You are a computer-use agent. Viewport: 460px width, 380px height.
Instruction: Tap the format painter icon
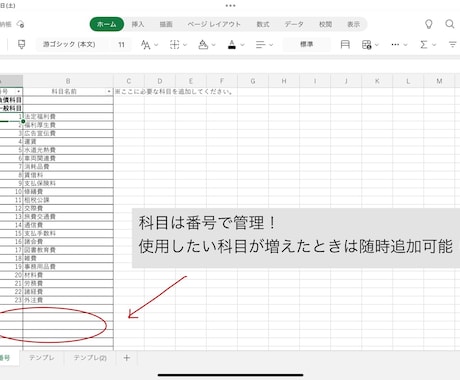coord(22,44)
